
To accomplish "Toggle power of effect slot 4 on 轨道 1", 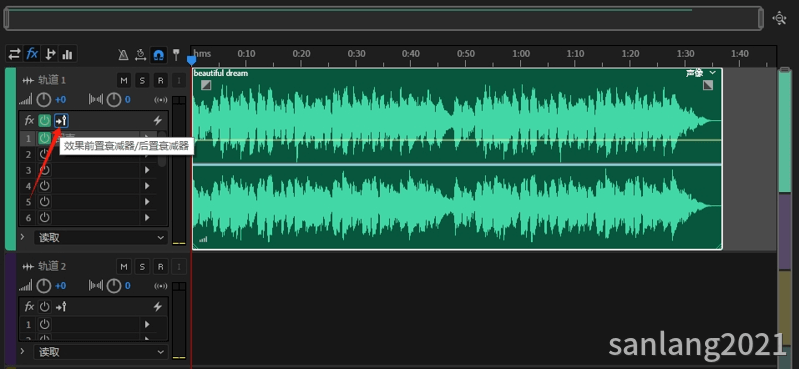I will click(45, 186).
